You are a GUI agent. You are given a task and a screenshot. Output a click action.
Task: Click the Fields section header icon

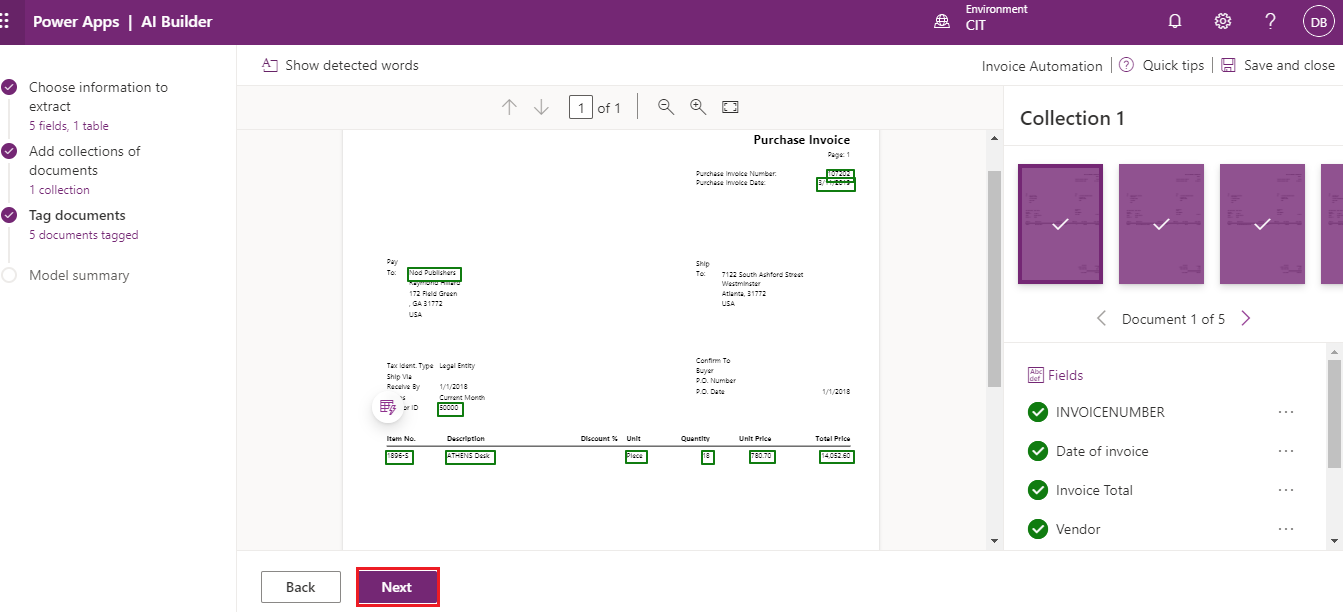click(x=1035, y=375)
